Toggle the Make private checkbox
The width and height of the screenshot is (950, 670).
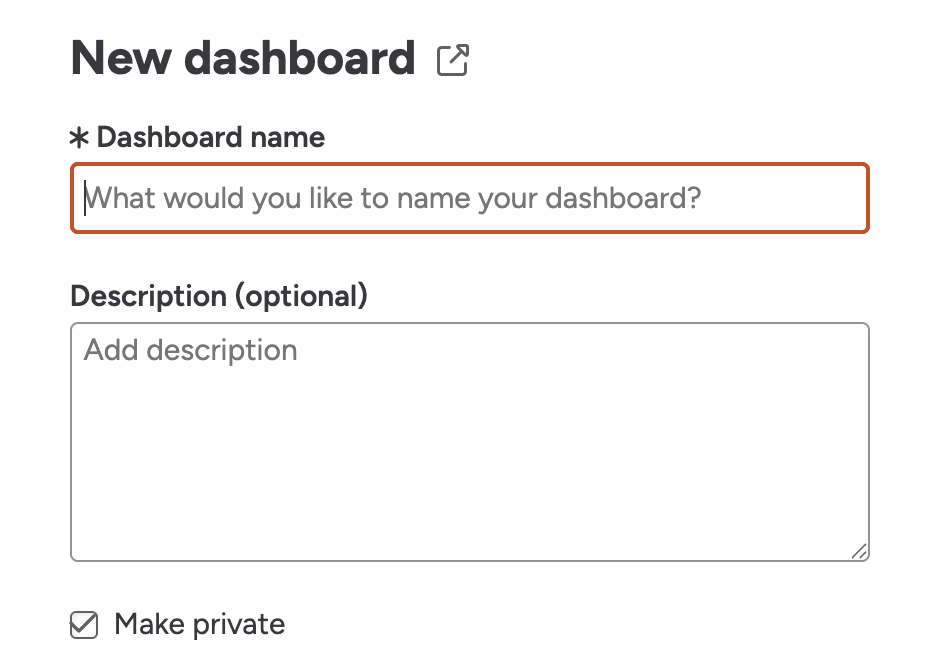tap(84, 625)
